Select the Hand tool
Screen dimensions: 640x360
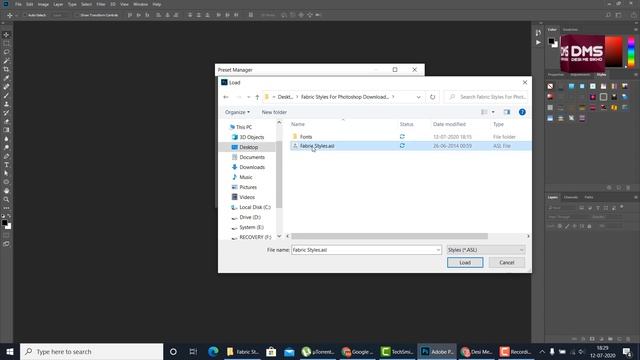(6, 191)
